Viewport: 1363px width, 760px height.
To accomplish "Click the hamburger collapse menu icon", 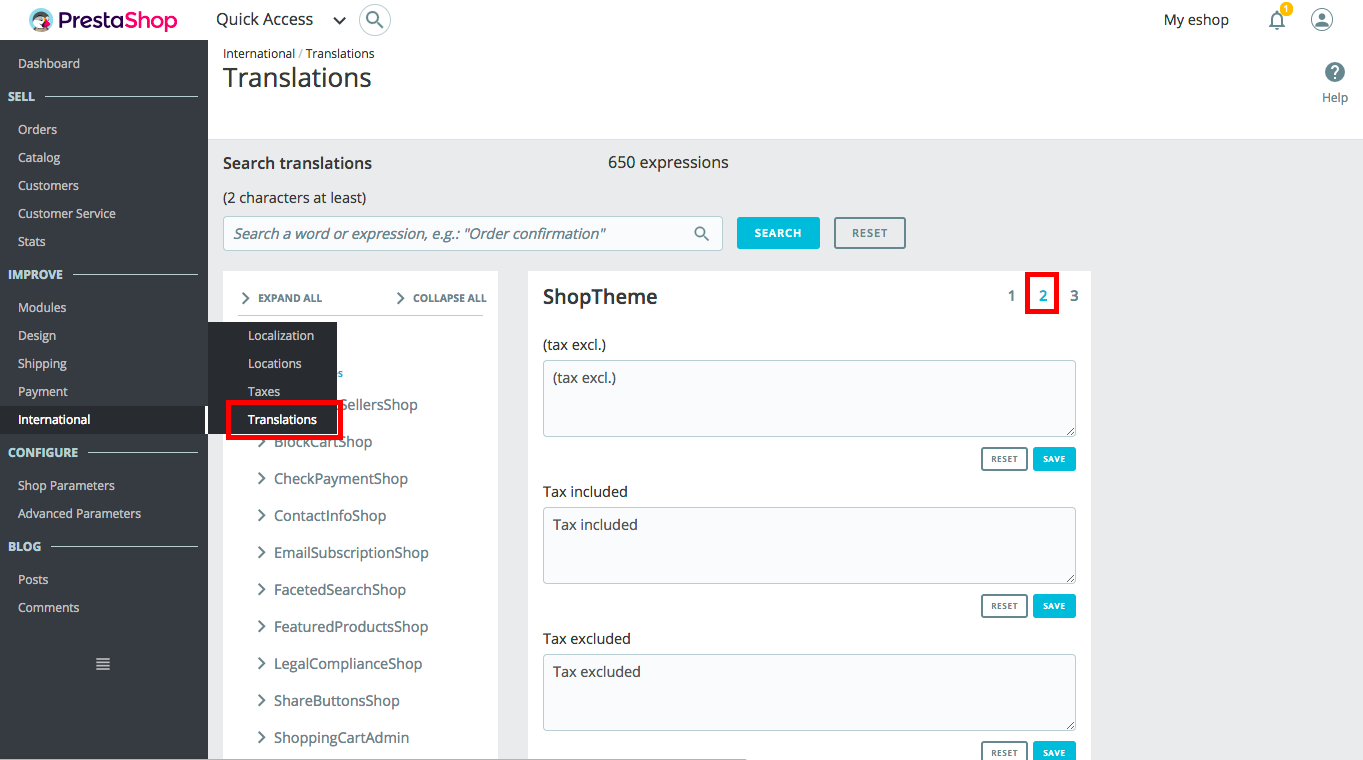I will 103,664.
